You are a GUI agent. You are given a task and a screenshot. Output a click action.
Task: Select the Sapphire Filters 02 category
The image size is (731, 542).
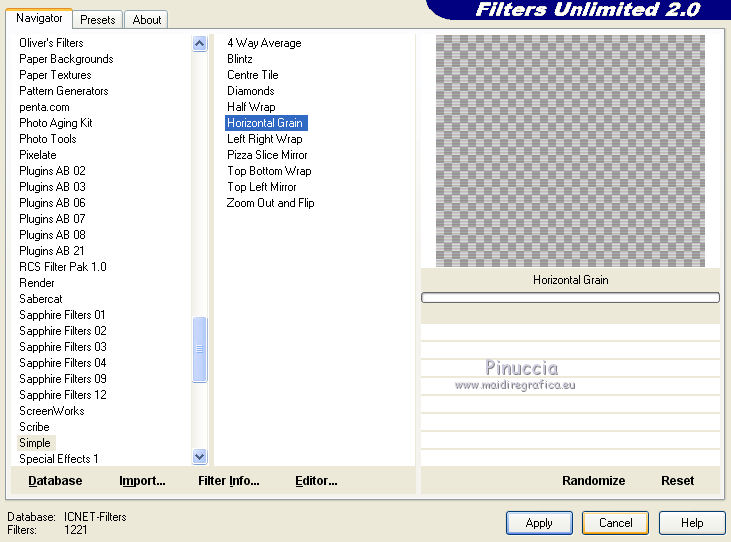coord(62,331)
